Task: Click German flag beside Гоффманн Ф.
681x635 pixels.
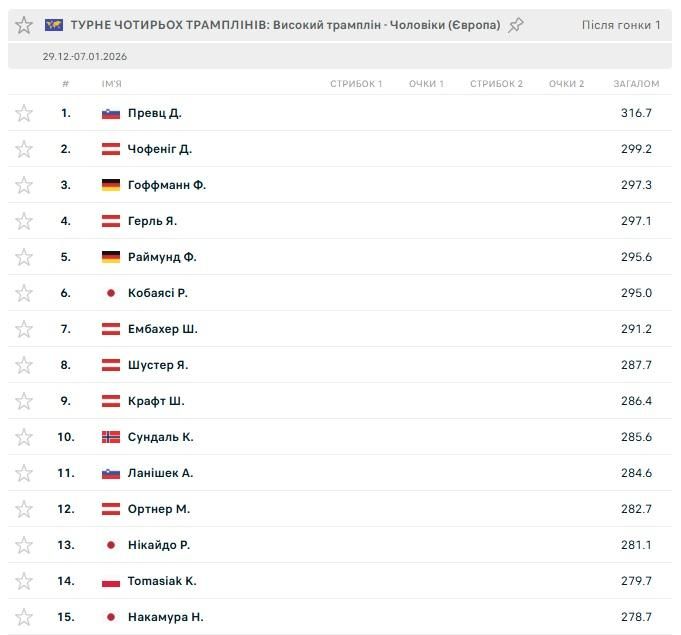Action: click(111, 185)
